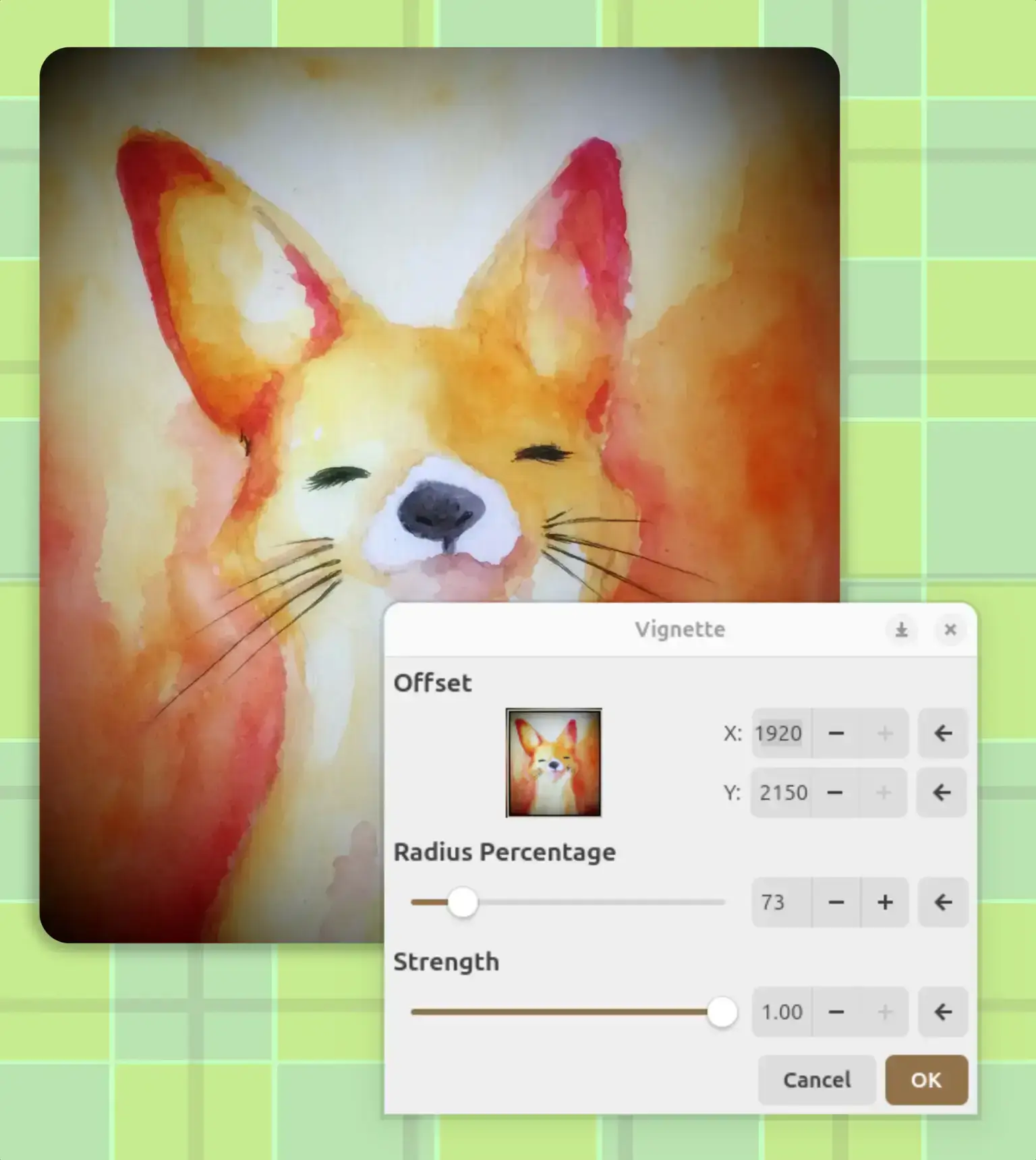Increase the Strength value
This screenshot has height=1160, width=1036.
[x=885, y=1012]
